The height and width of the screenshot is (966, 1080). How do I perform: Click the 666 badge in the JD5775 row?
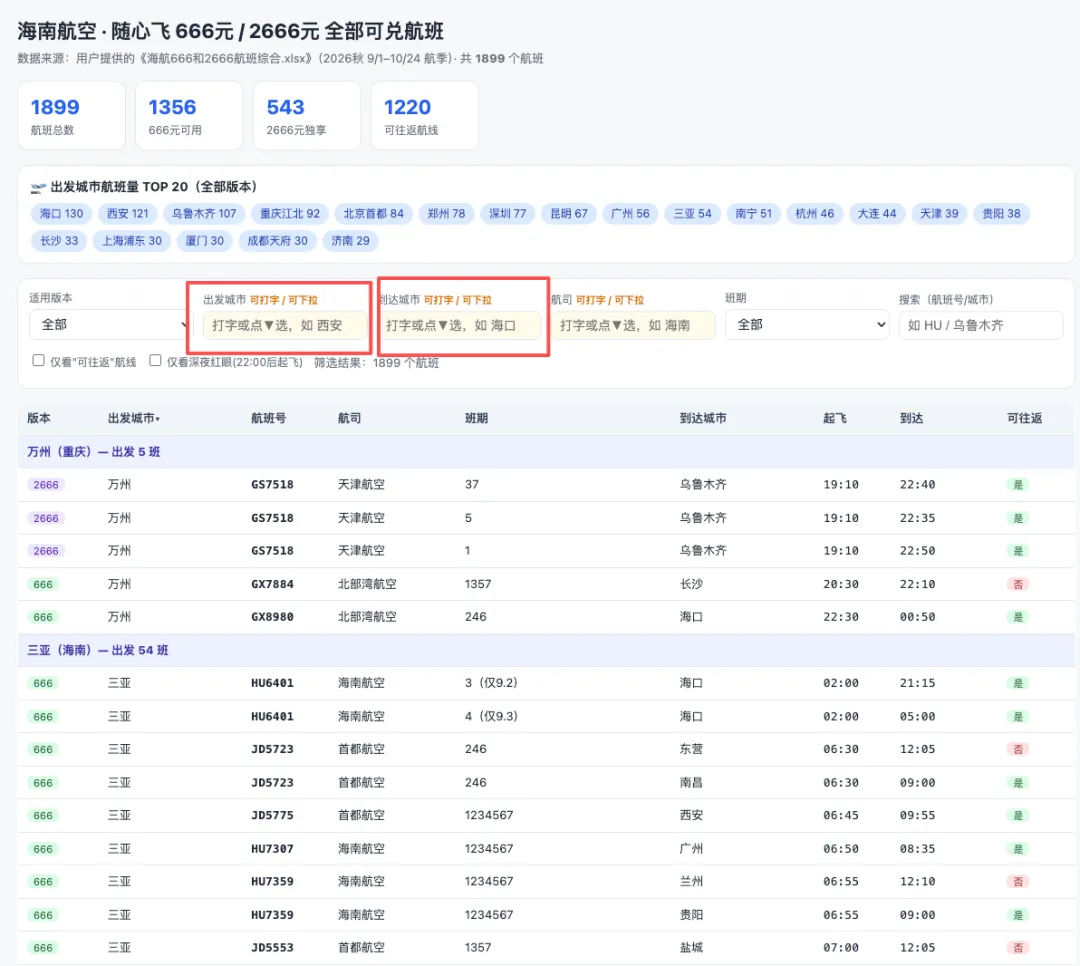coord(43,816)
